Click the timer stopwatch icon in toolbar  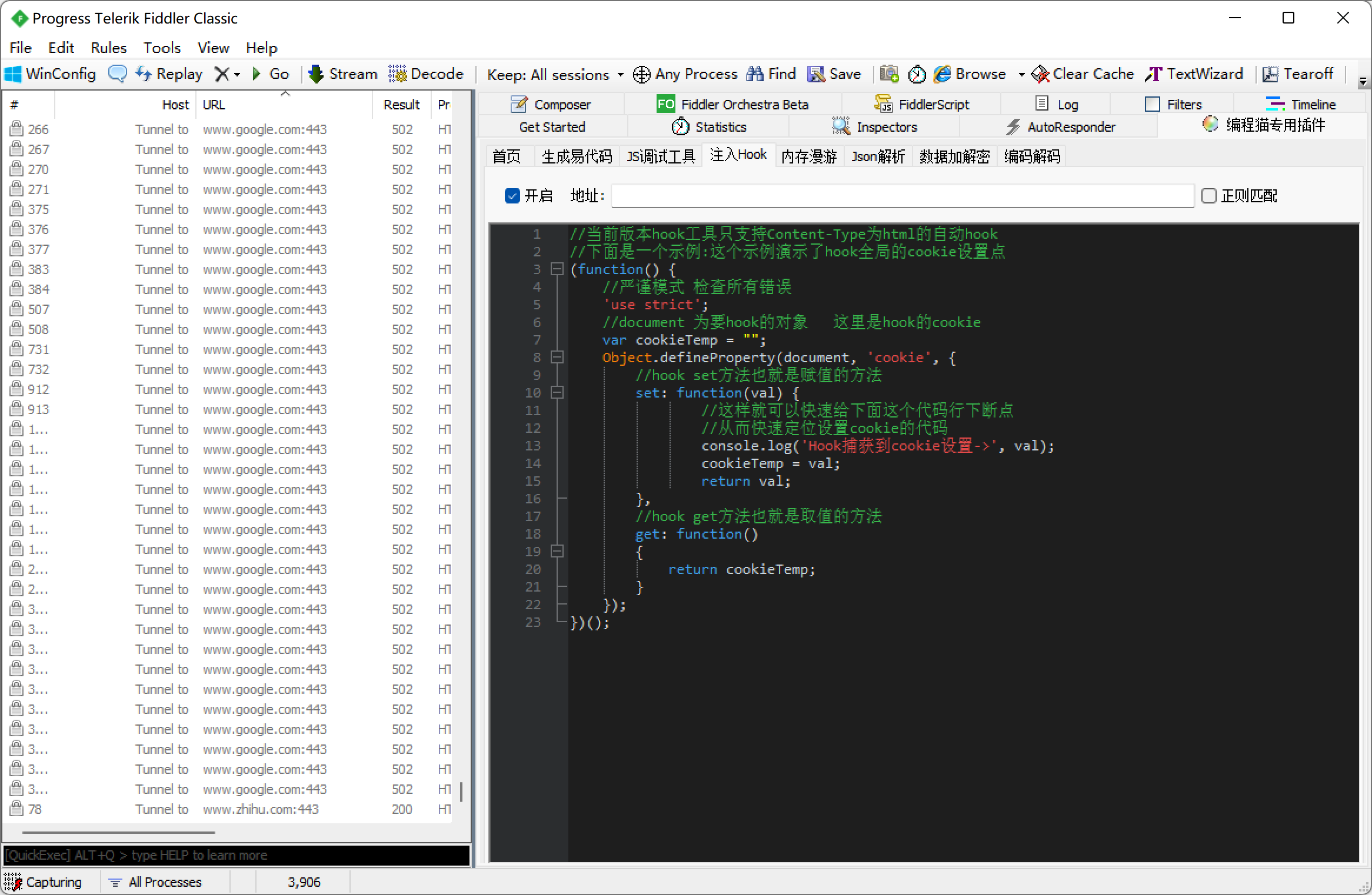917,74
